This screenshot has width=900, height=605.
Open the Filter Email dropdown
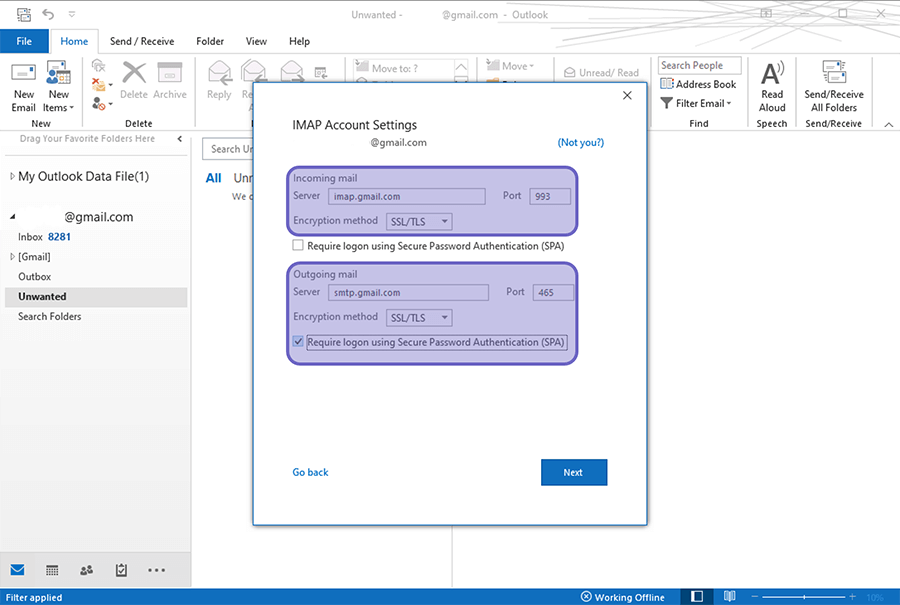pyautogui.click(x=696, y=103)
